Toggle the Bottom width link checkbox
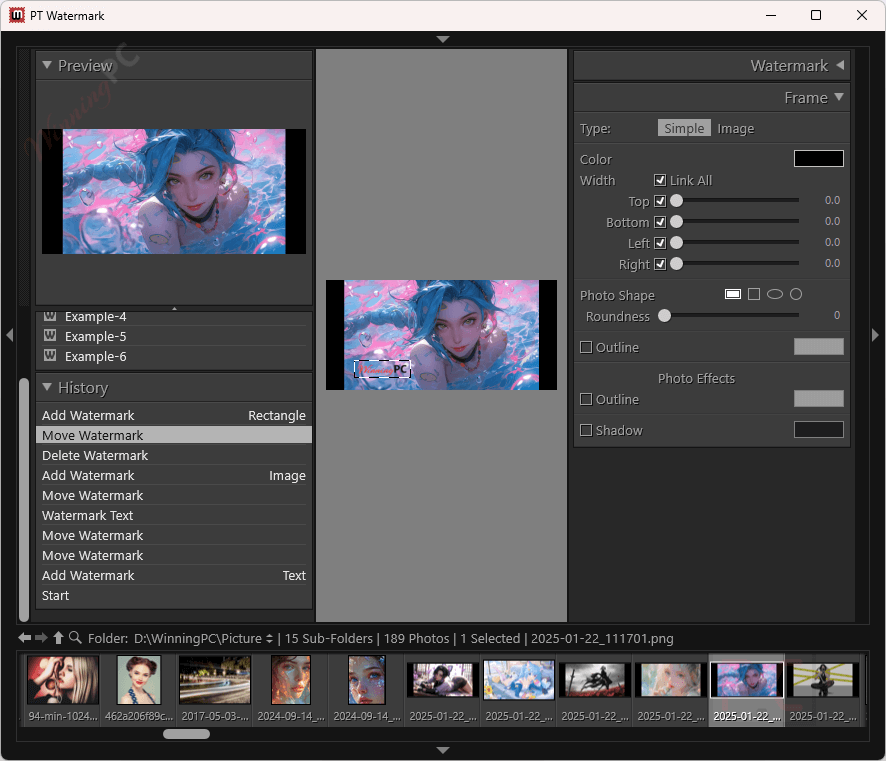The width and height of the screenshot is (886, 761). click(x=660, y=222)
